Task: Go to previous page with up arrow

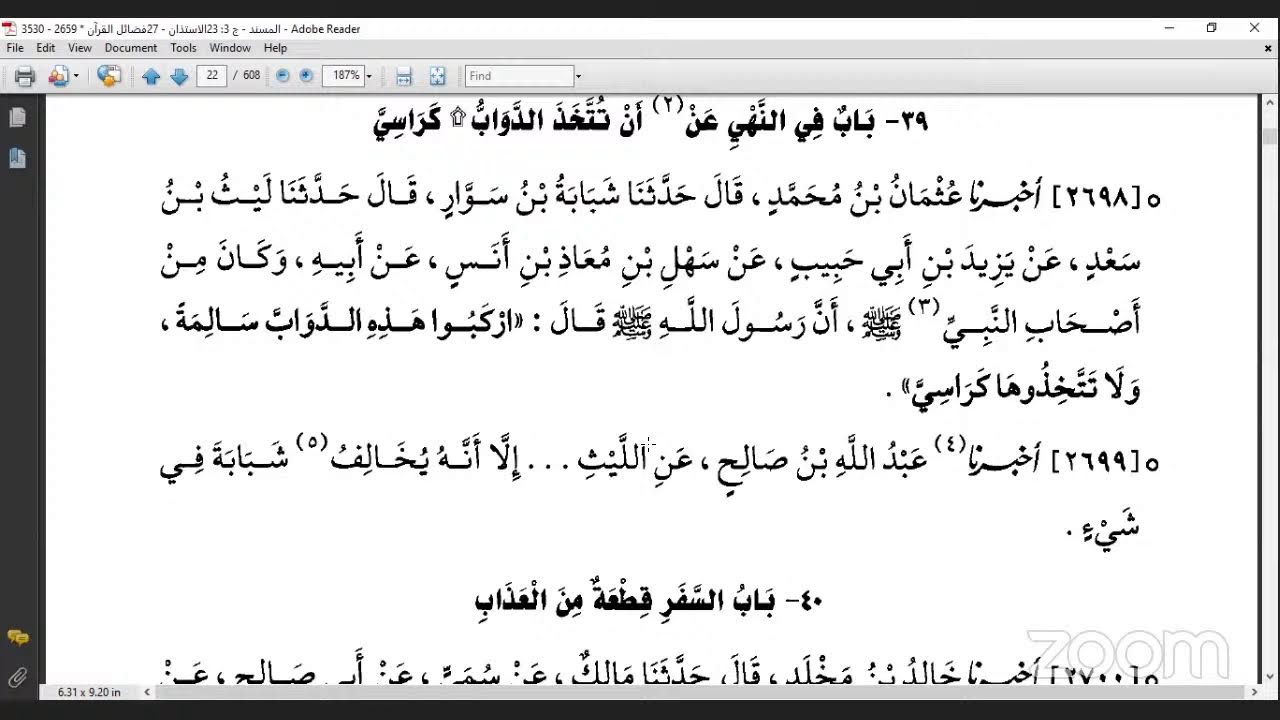Action: point(151,76)
